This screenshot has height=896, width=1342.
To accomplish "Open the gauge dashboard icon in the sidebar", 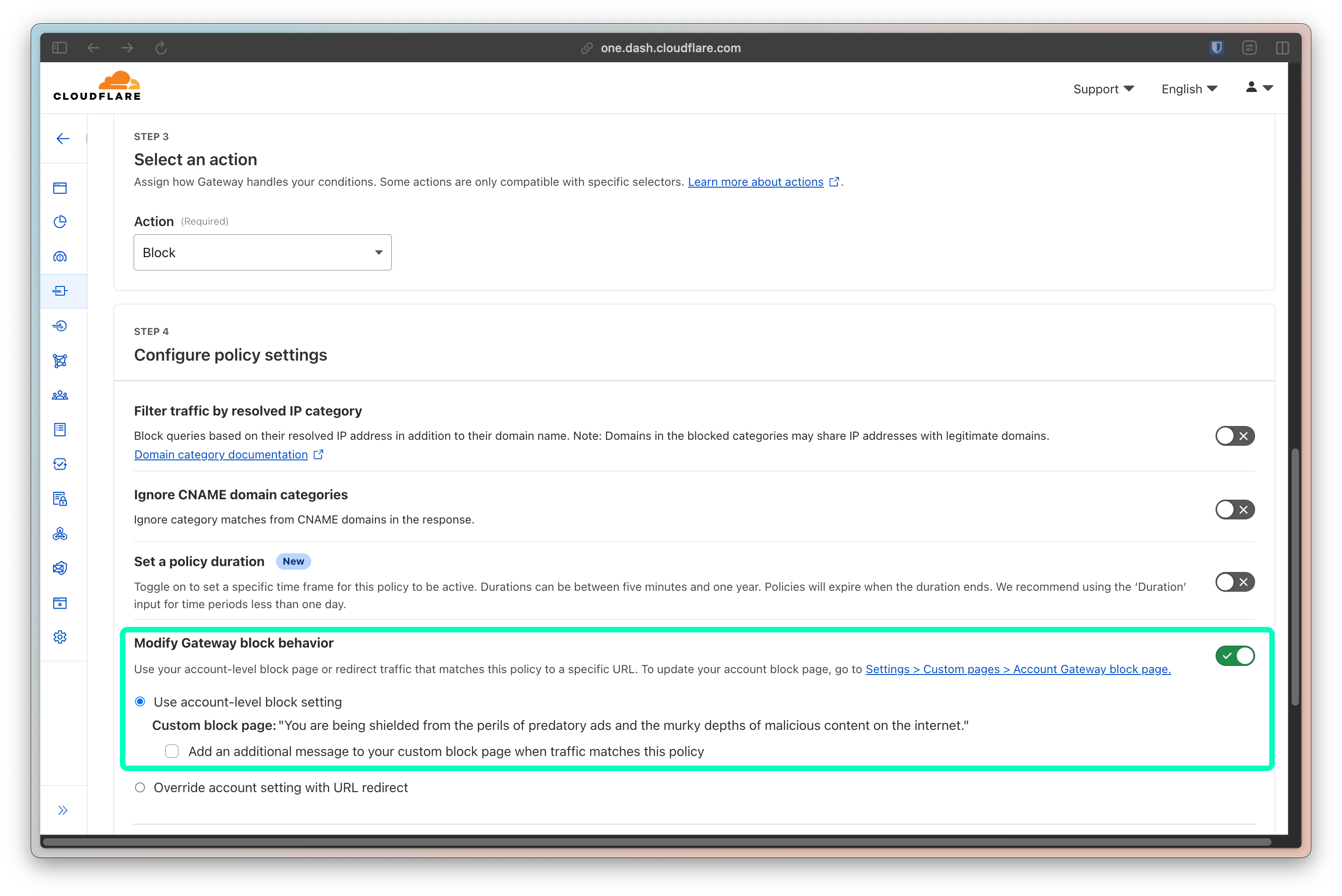I will 60,257.
